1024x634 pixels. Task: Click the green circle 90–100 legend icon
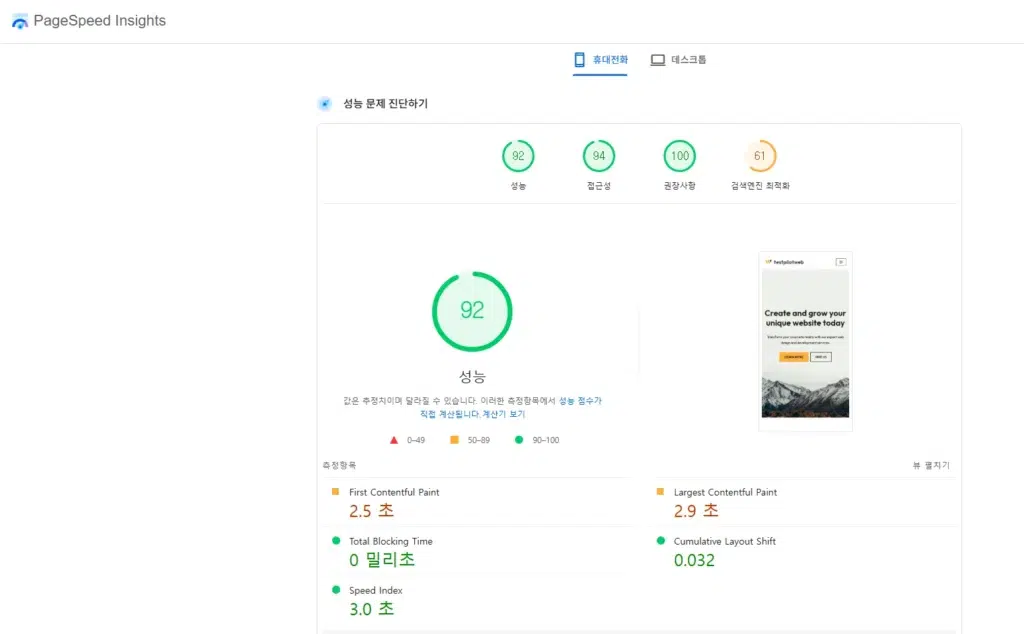click(520, 438)
